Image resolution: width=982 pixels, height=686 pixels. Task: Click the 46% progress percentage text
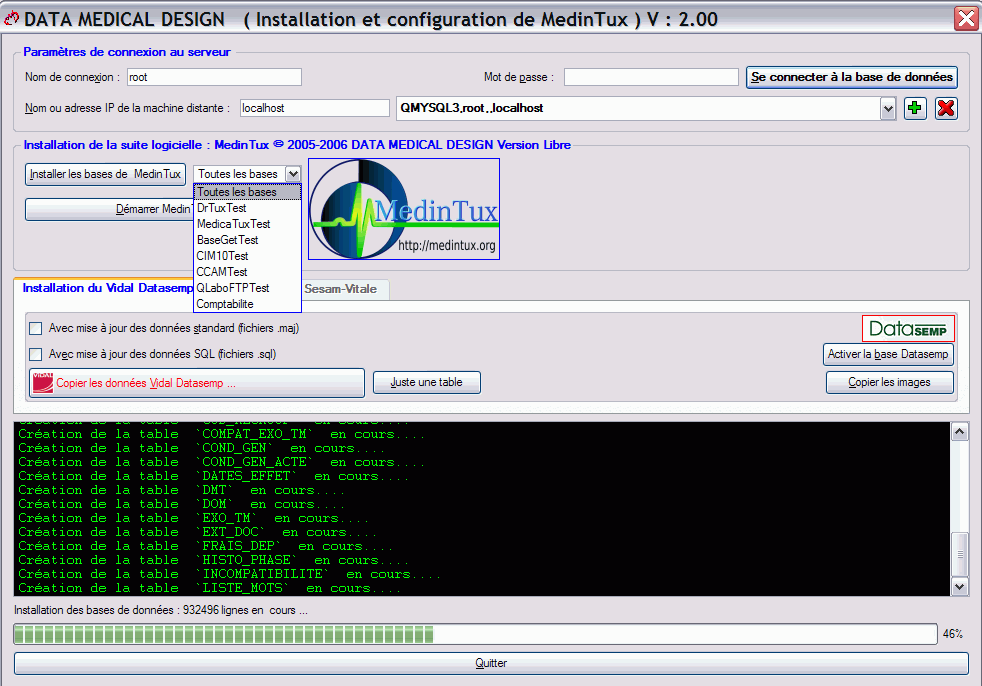point(953,634)
